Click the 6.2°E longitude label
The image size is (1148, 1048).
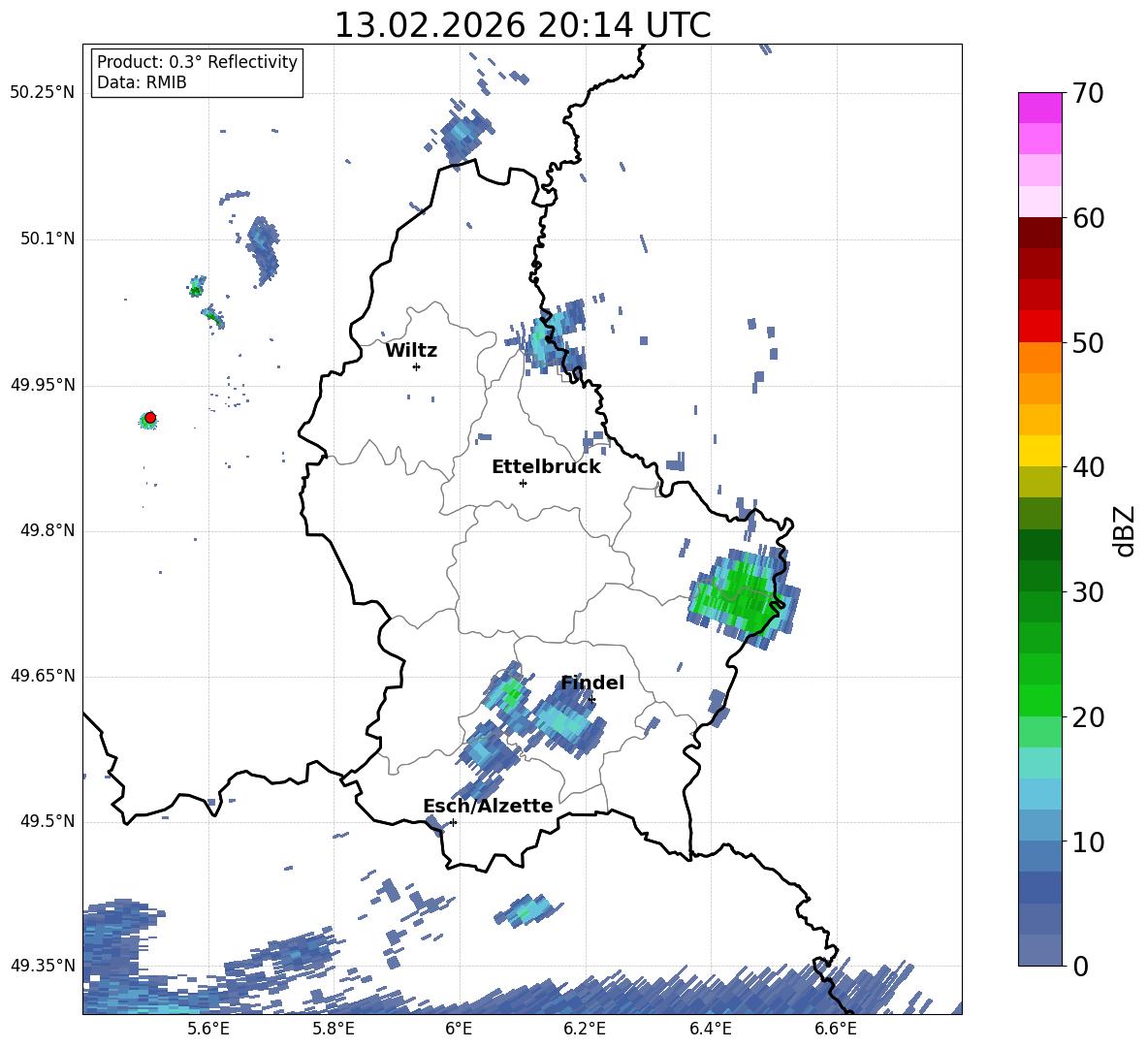(585, 1030)
